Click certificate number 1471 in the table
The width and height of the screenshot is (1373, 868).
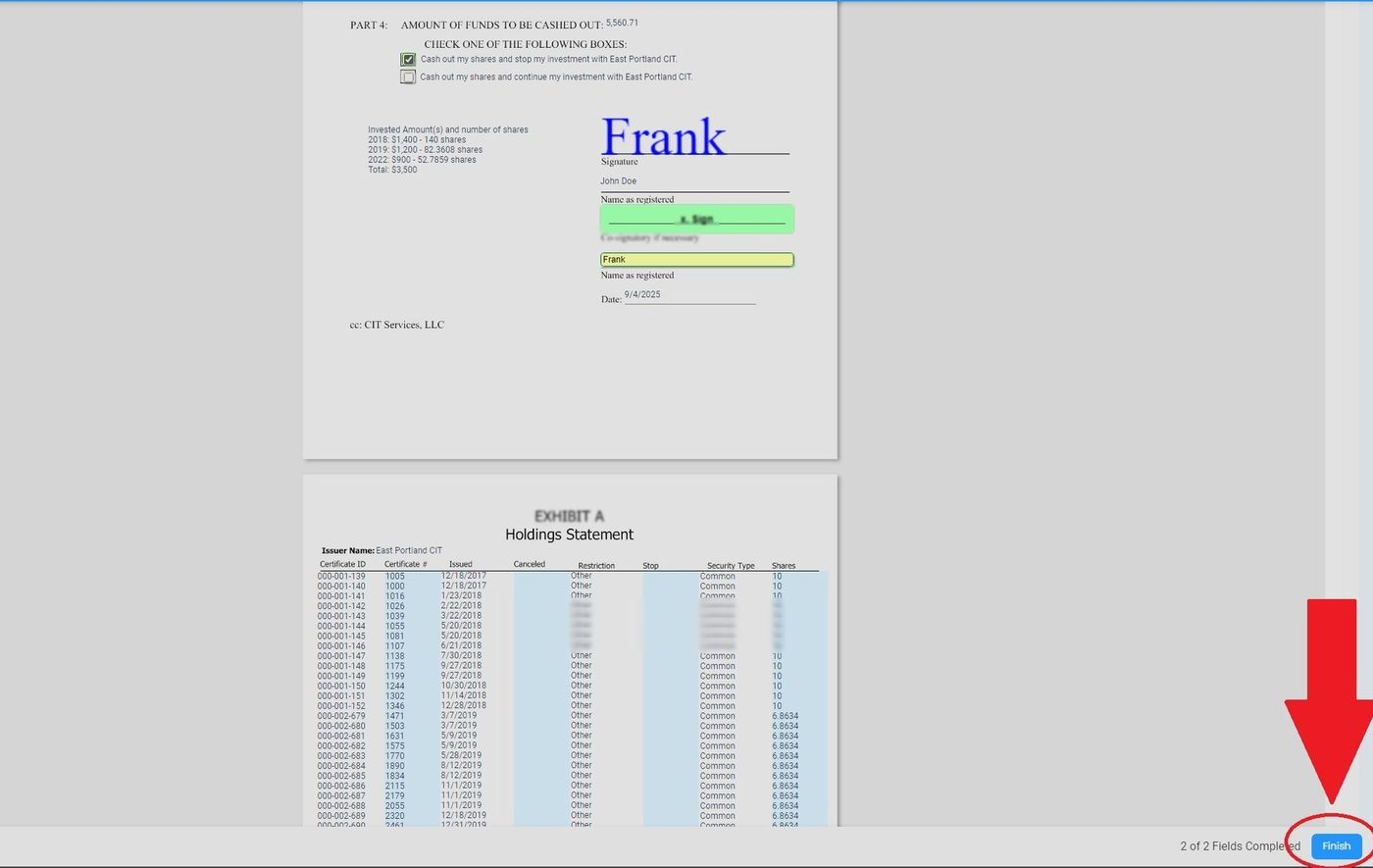(x=394, y=716)
